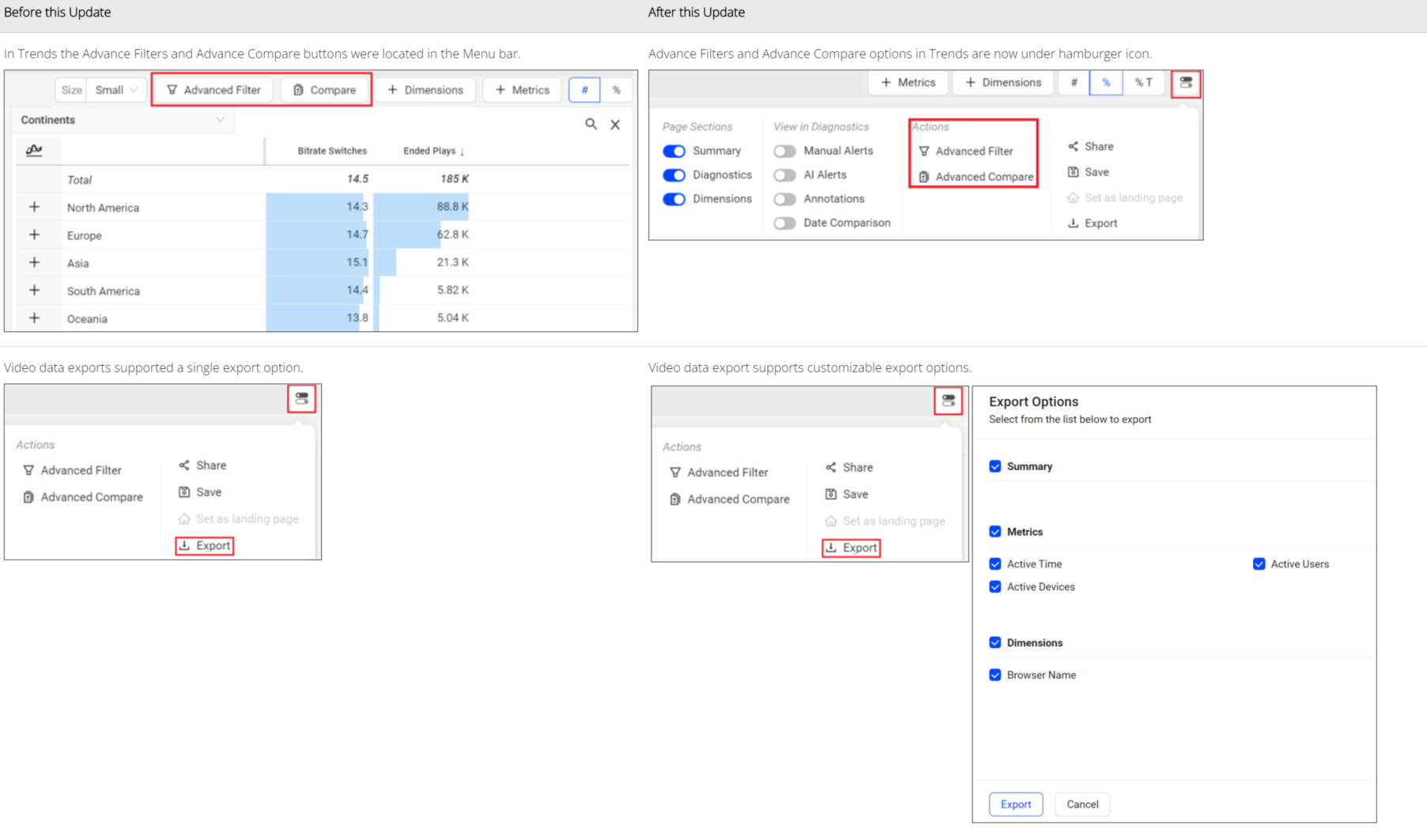Open hamburger menu icon beside % T button
The height and width of the screenshot is (840, 1427).
[1186, 83]
